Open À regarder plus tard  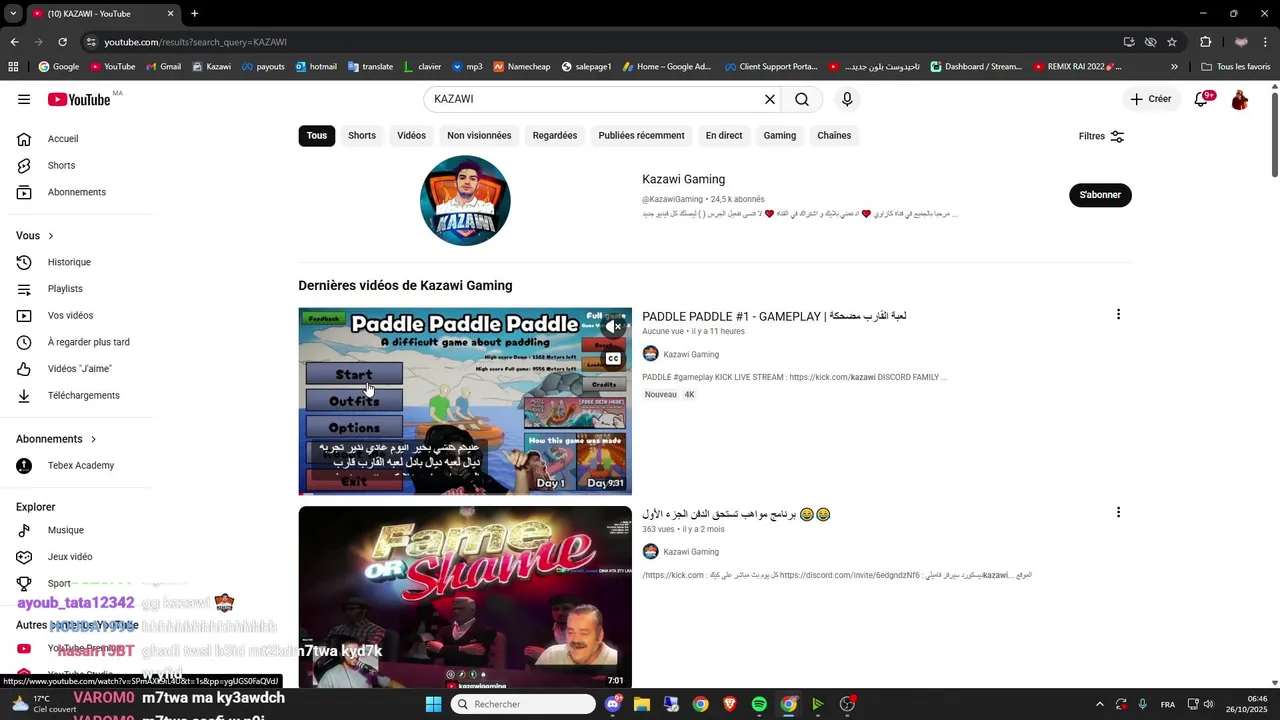pos(88,342)
